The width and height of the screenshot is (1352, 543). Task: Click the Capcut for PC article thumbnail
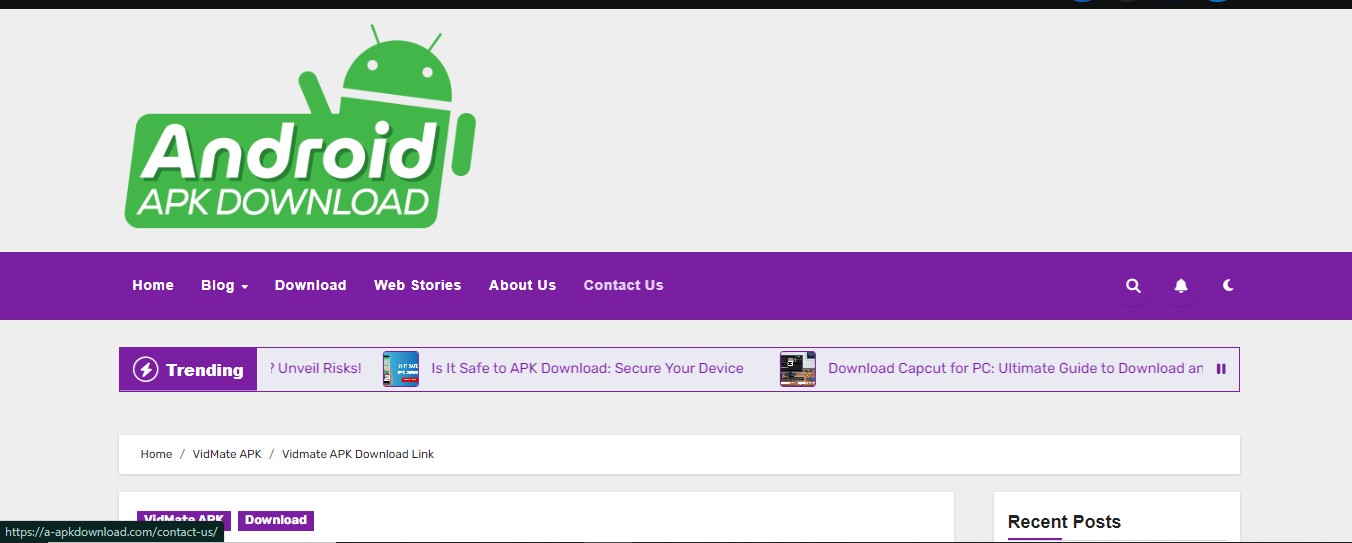[798, 369]
